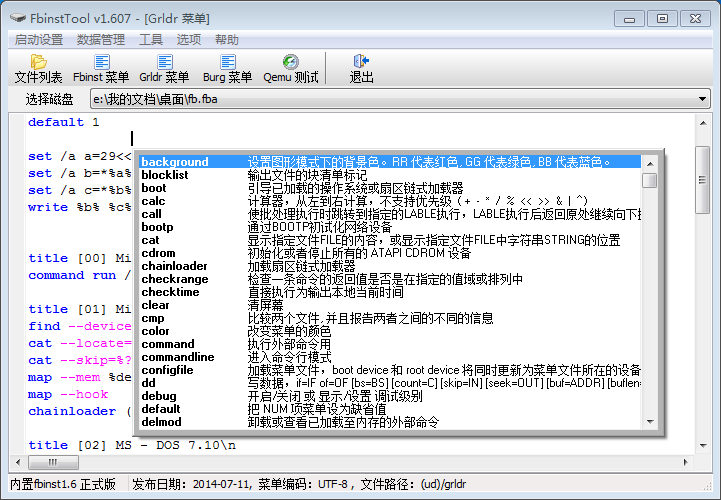Select the 'chainloader' autocomplete entry
The height and width of the screenshot is (500, 721).
tap(390, 266)
